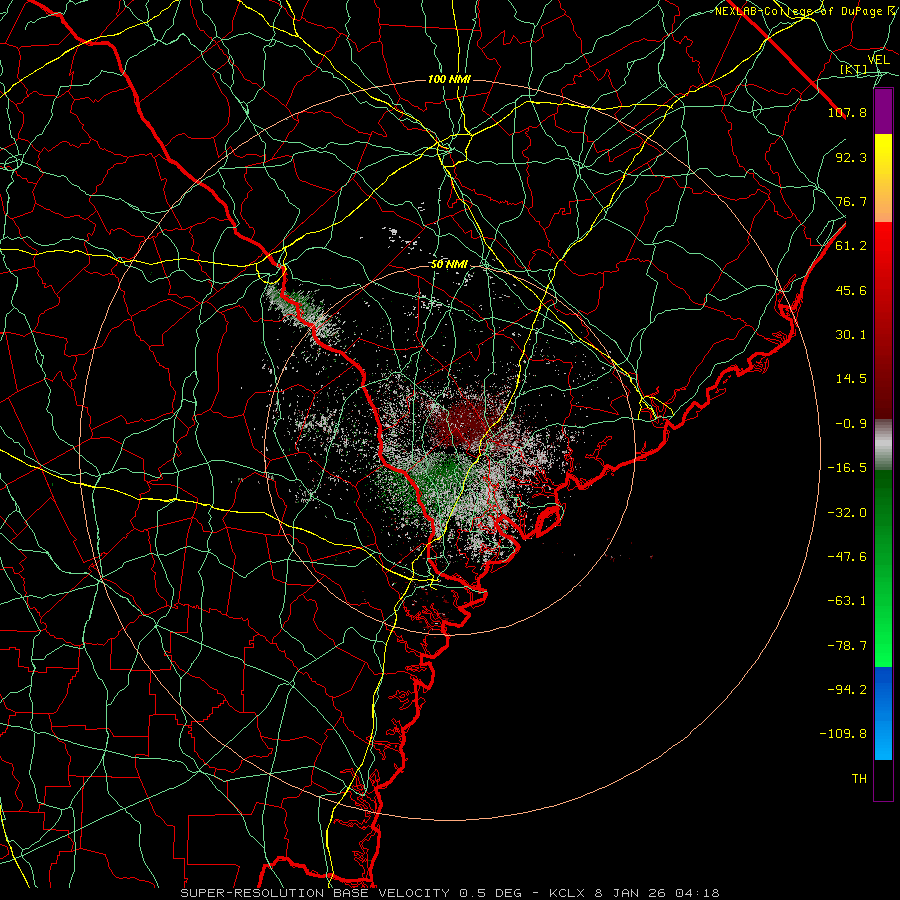Click the -0.9 legend value
Screen dimensions: 900x900
[x=851, y=424]
